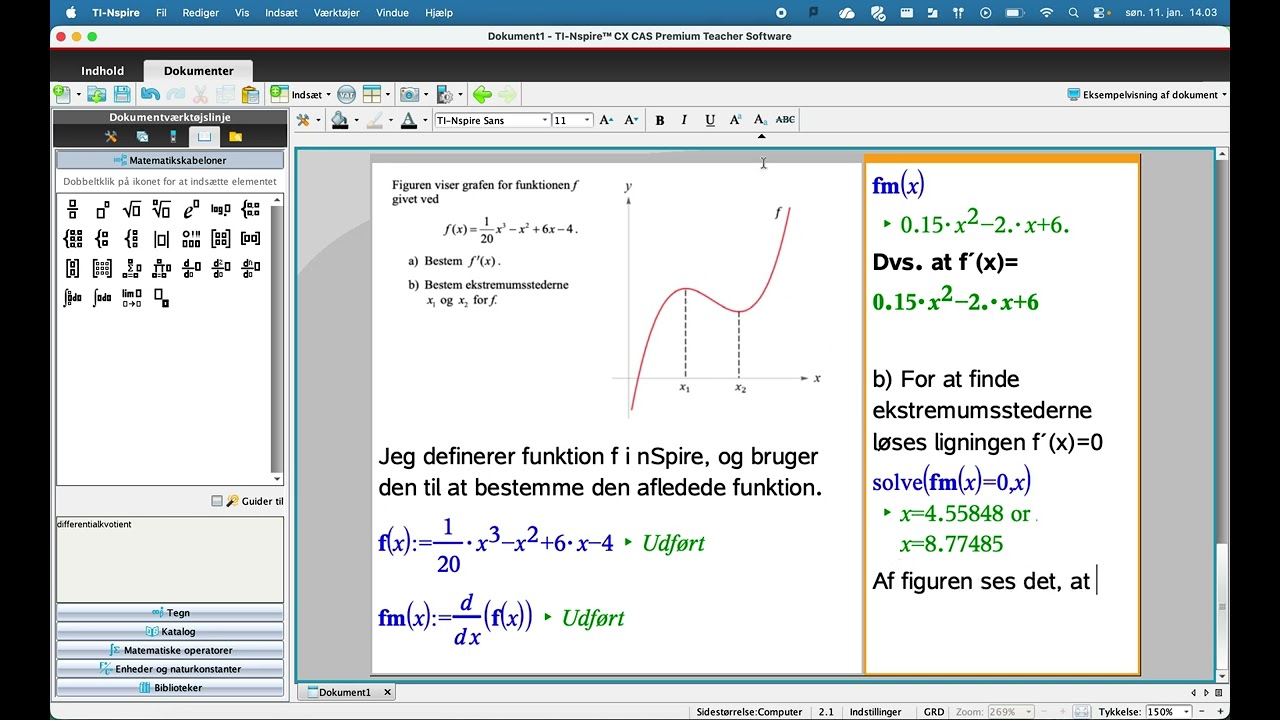Toggle italic formatting
Image resolution: width=1280 pixels, height=720 pixels.
tap(684, 120)
